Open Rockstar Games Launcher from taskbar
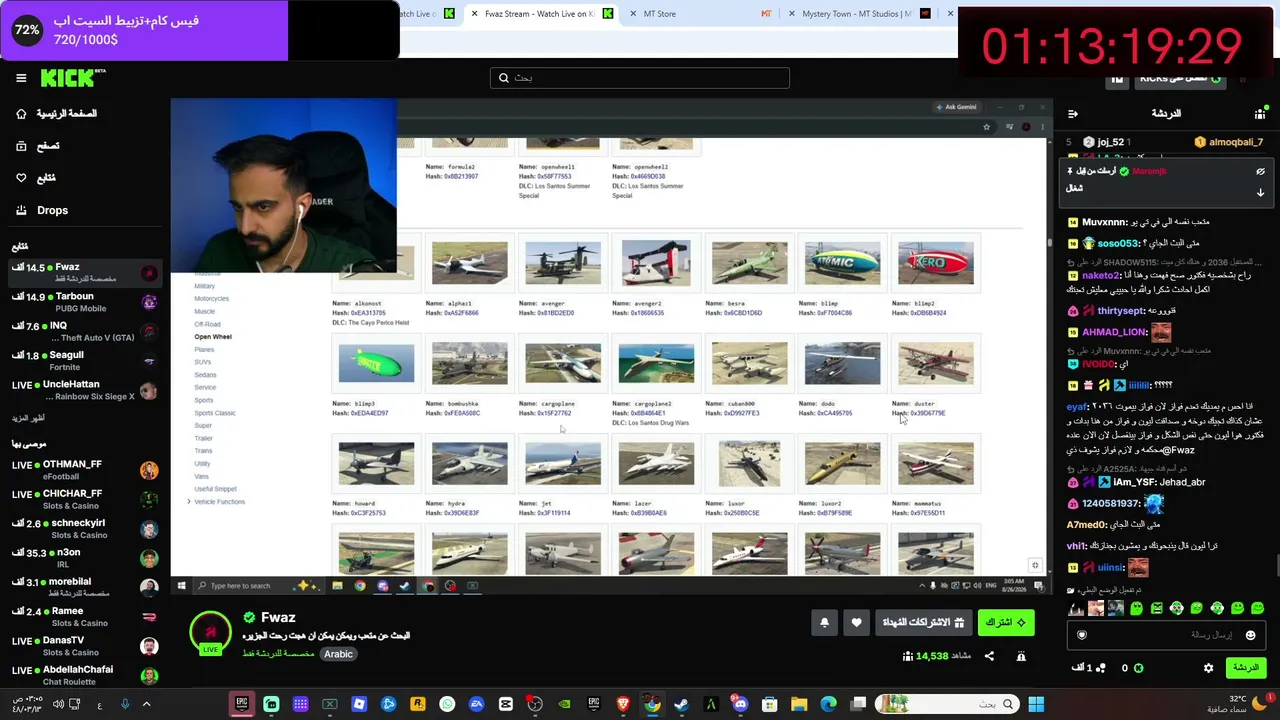Image resolution: width=1280 pixels, height=720 pixels. click(x=418, y=704)
